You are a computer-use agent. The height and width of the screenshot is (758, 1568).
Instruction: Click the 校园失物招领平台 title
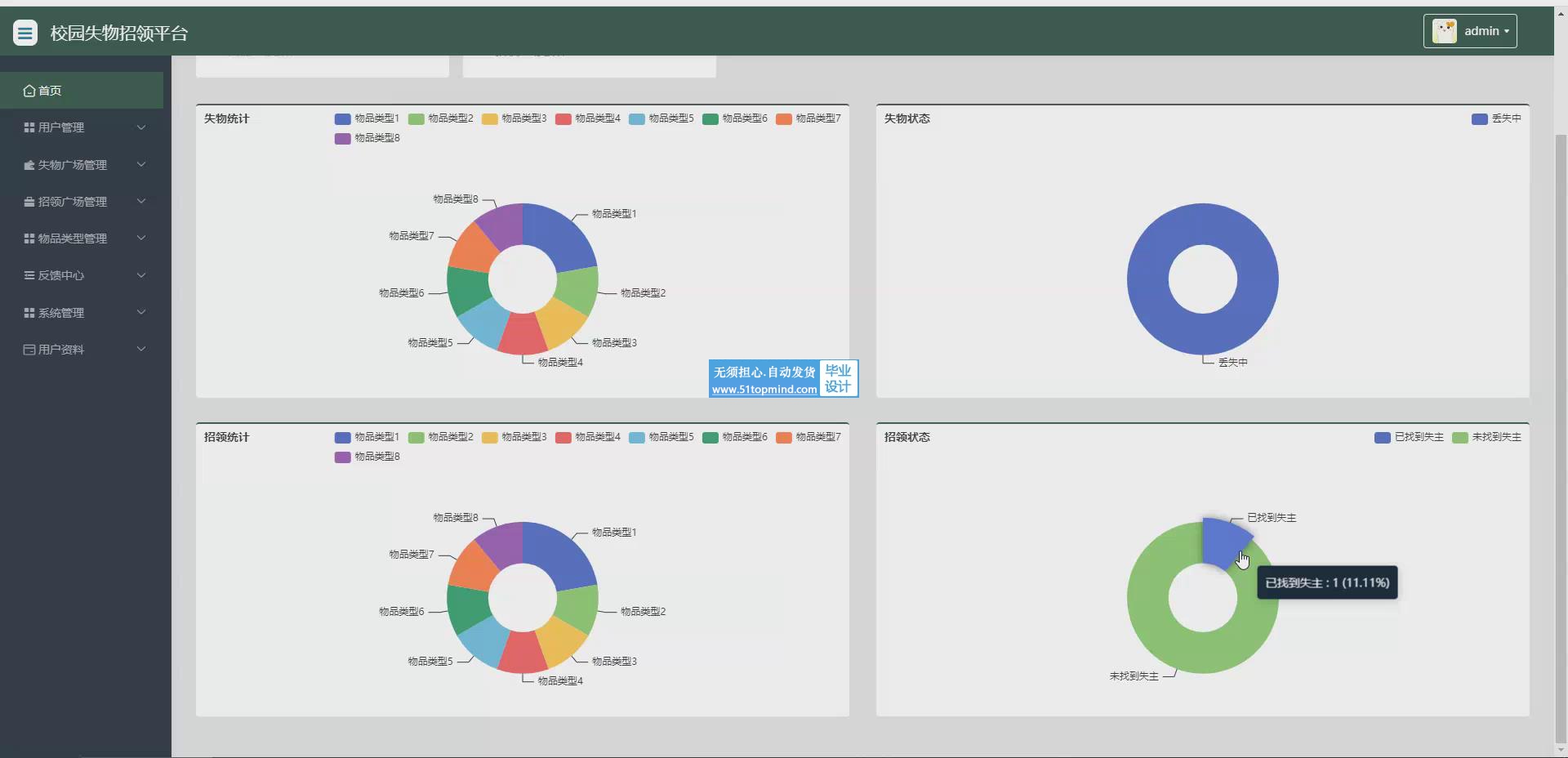(x=119, y=33)
